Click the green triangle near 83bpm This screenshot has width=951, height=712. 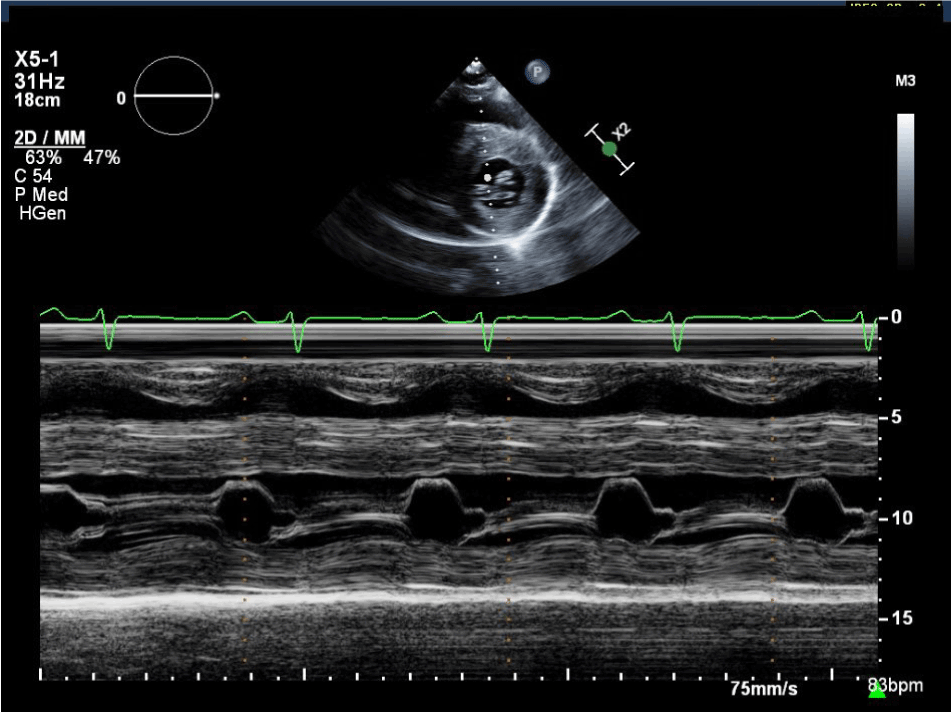coord(877,691)
